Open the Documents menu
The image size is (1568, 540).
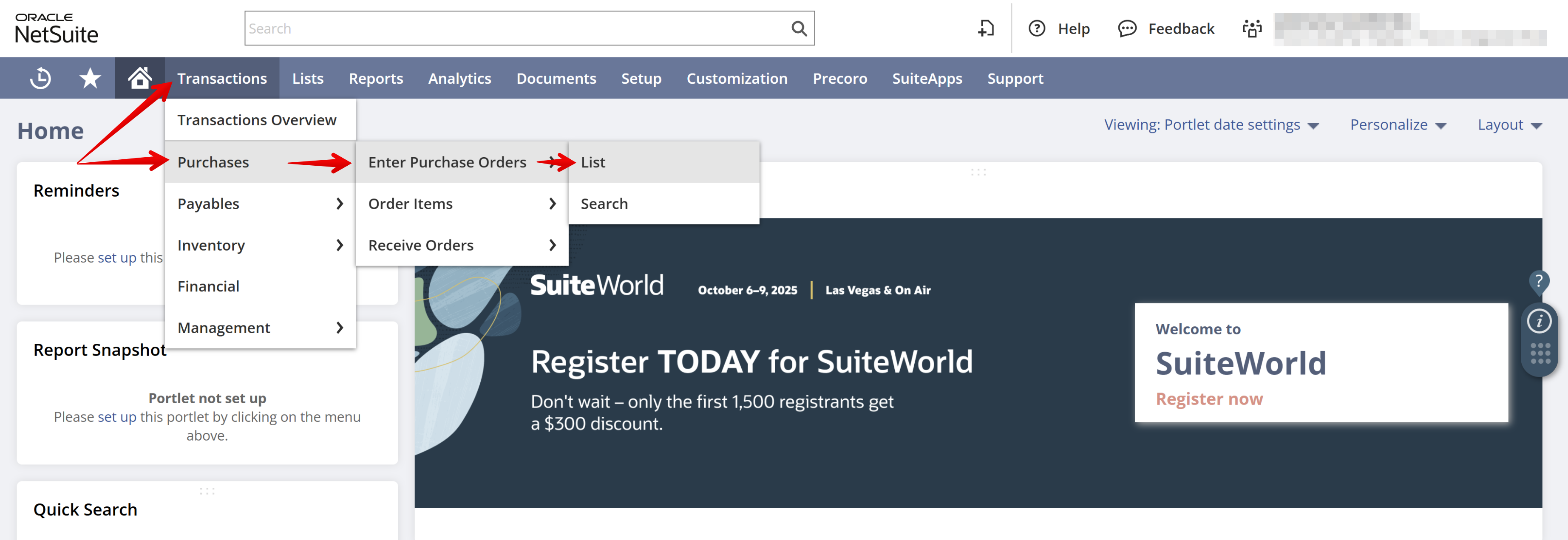click(x=556, y=79)
